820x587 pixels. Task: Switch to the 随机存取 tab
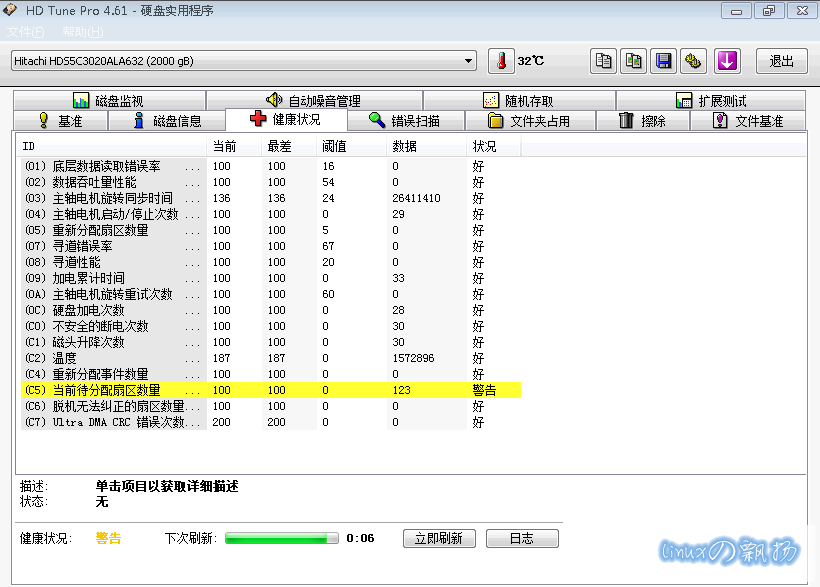518,101
